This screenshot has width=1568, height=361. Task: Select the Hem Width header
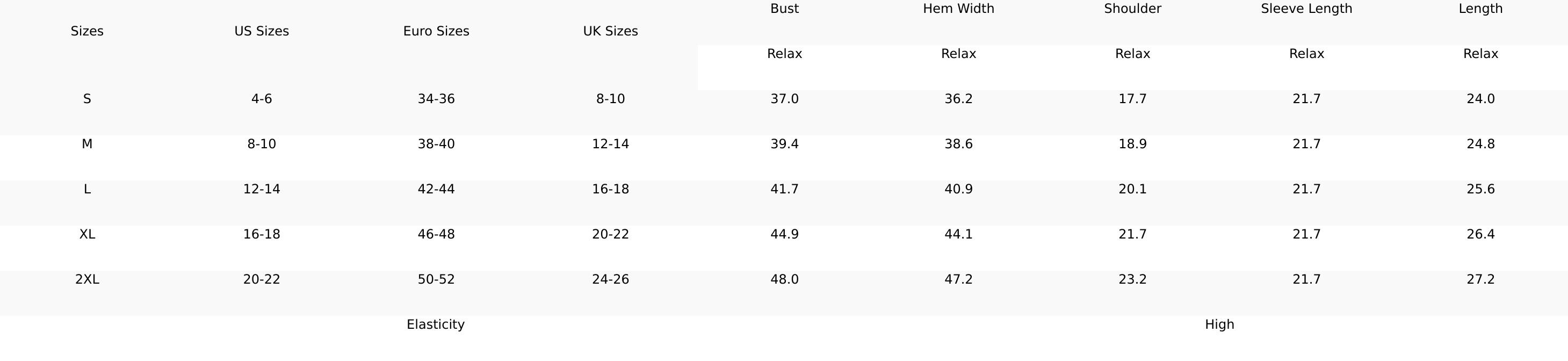pos(958,9)
